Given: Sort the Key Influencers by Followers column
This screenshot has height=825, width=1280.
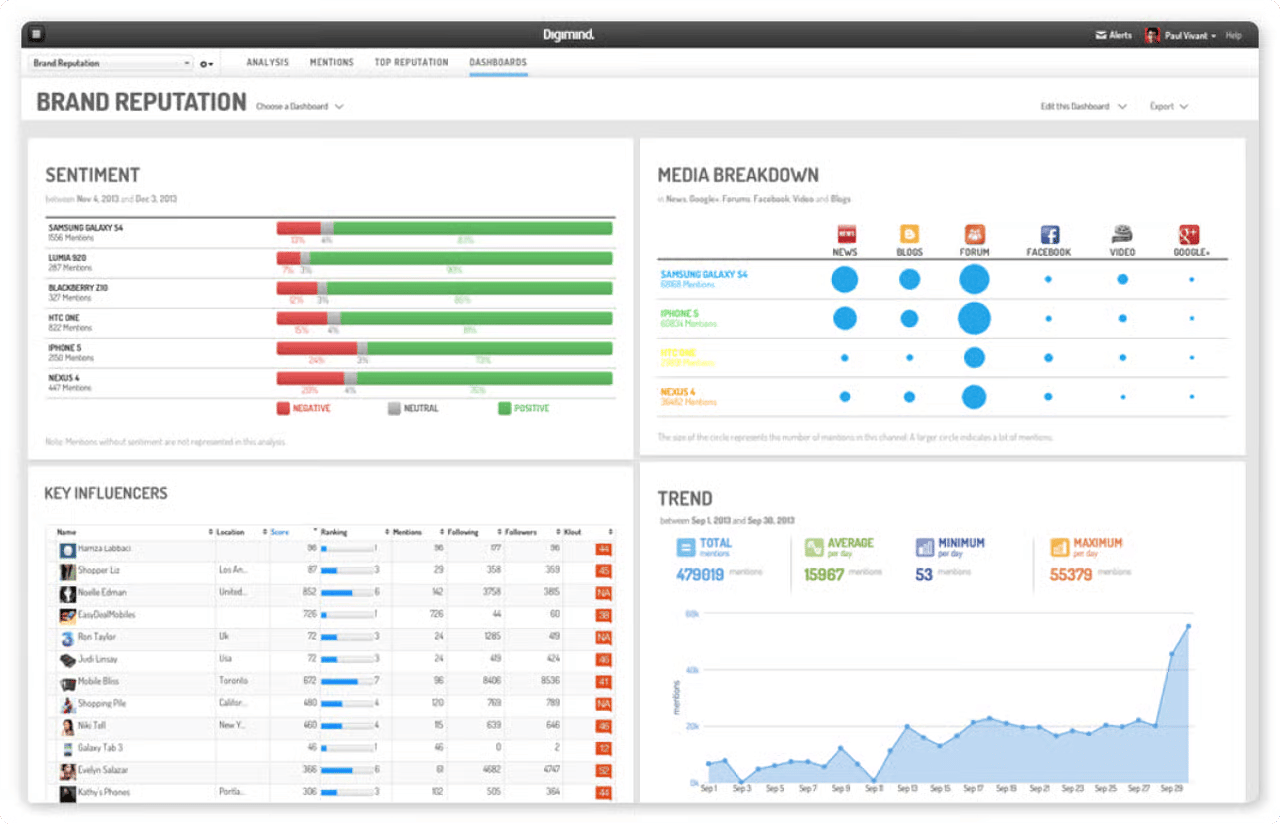Looking at the screenshot, I should click(522, 531).
